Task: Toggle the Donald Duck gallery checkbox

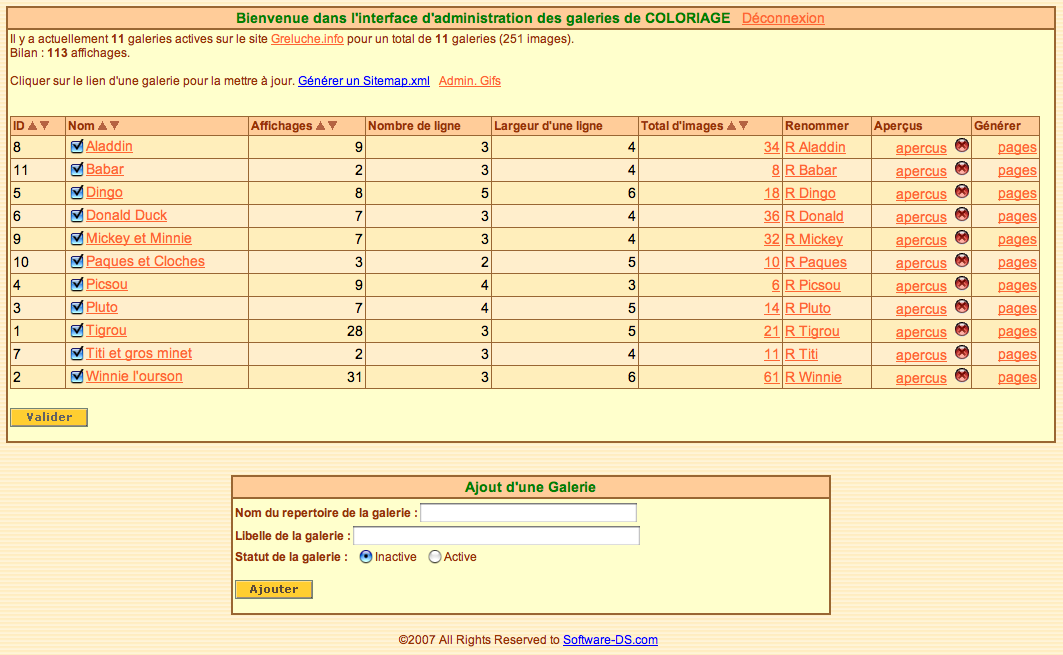Action: point(77,216)
